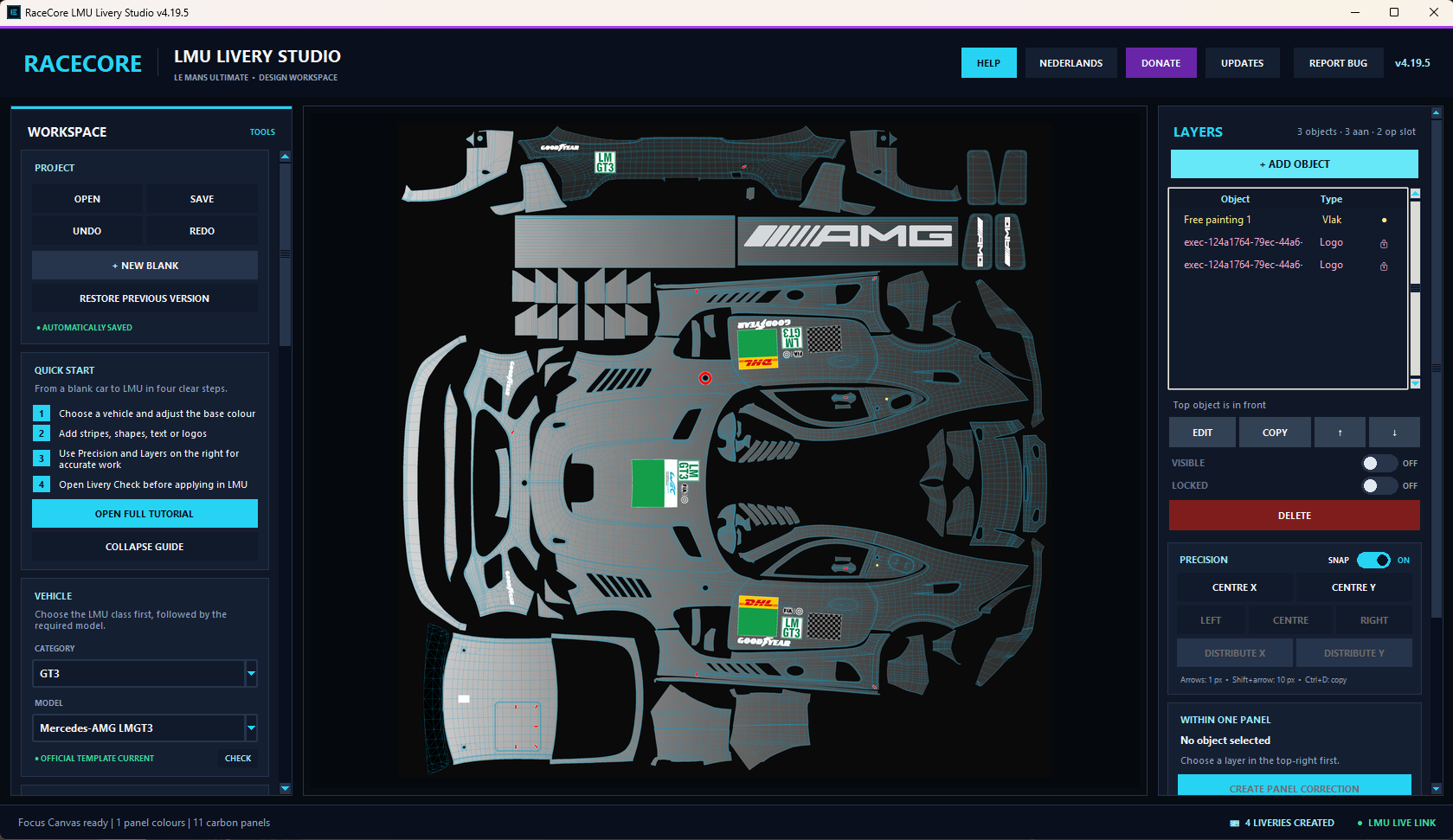This screenshot has height=840, width=1453.
Task: Click RESTORE PREVIOUS VERSION
Action: 145,298
